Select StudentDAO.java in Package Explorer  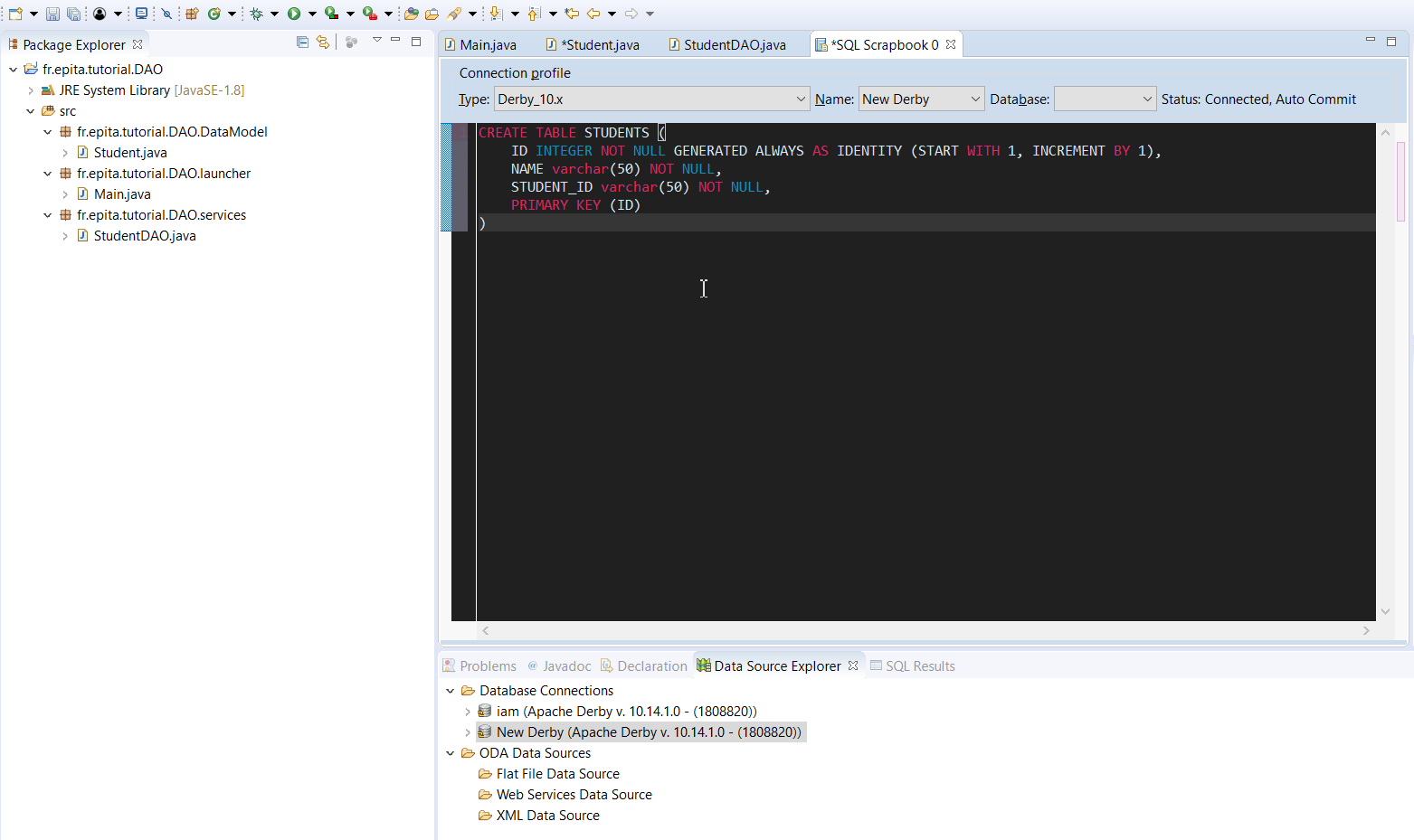point(145,236)
